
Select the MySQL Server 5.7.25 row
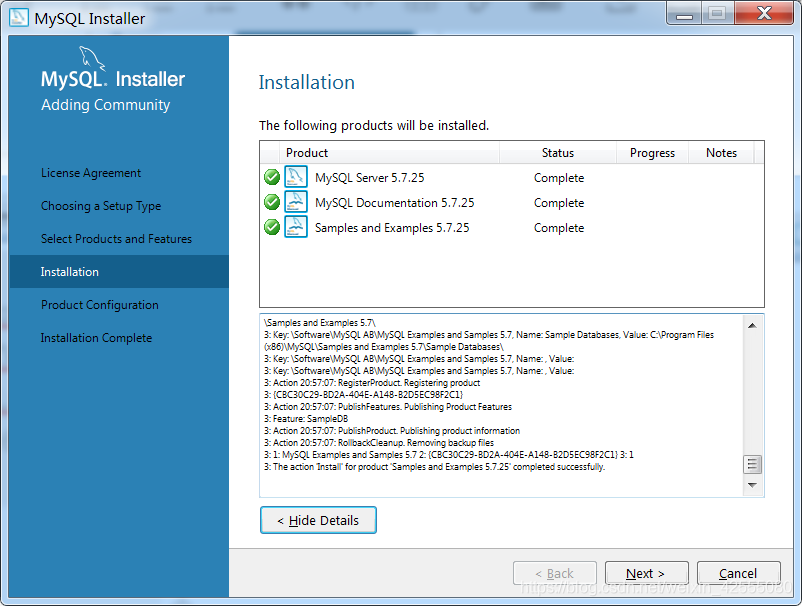click(x=511, y=177)
